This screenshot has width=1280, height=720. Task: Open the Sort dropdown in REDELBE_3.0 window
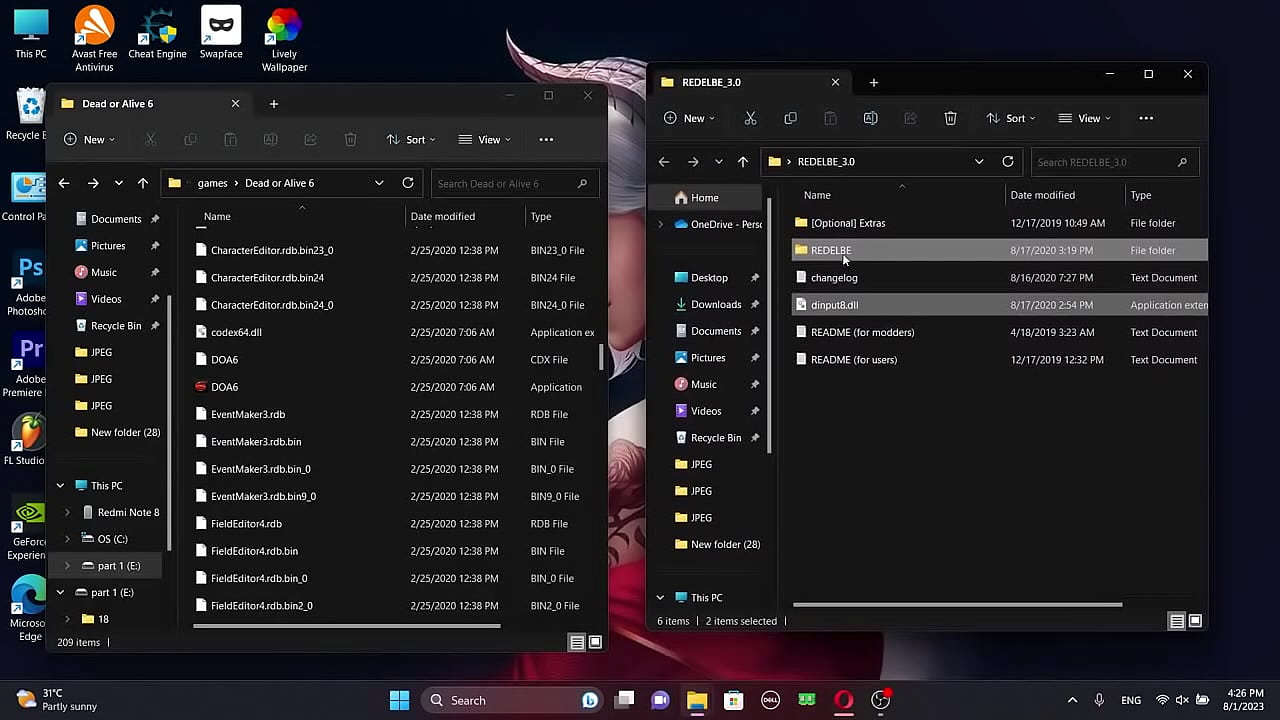click(x=1011, y=118)
